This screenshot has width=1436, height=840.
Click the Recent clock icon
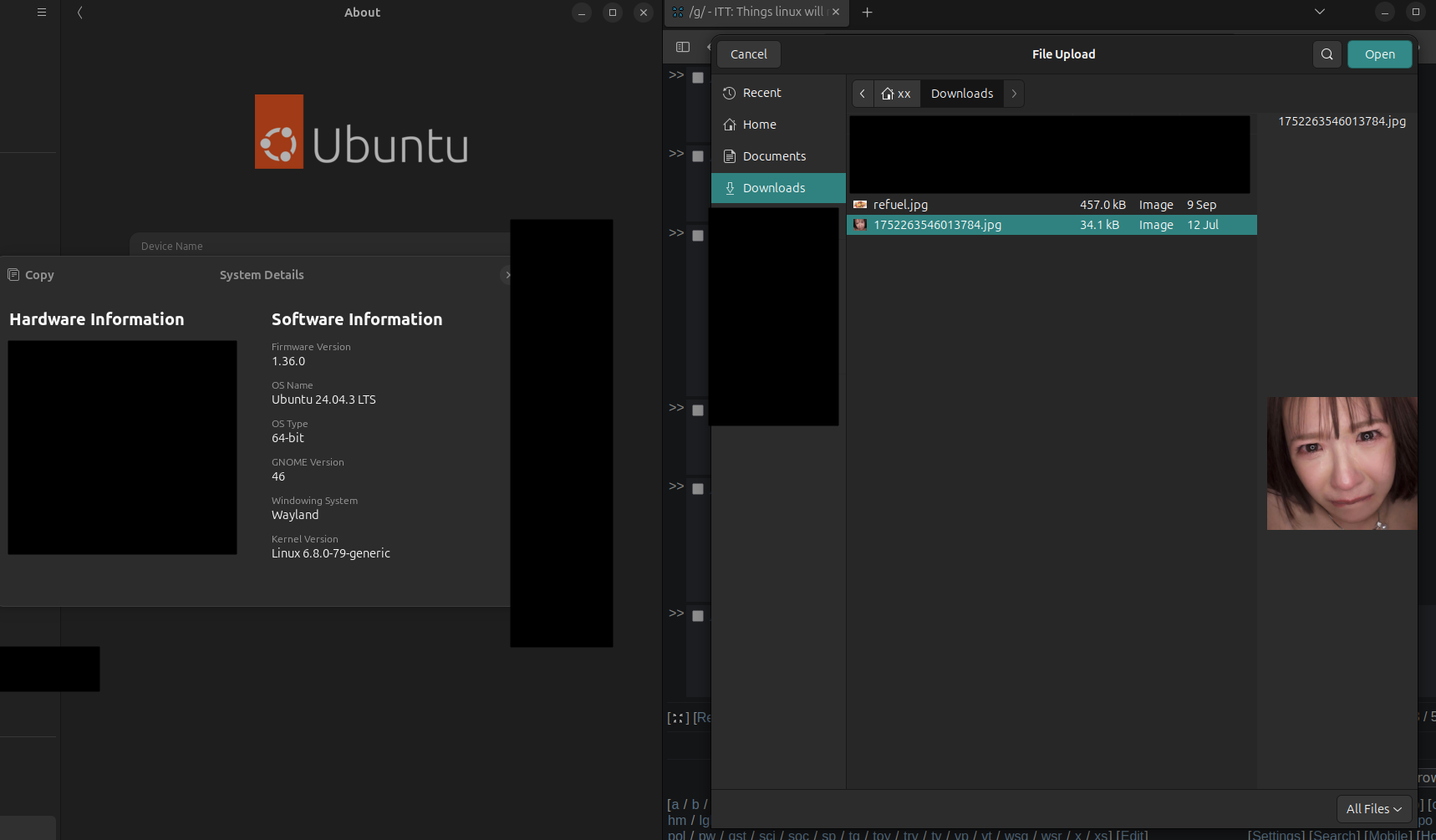(730, 93)
